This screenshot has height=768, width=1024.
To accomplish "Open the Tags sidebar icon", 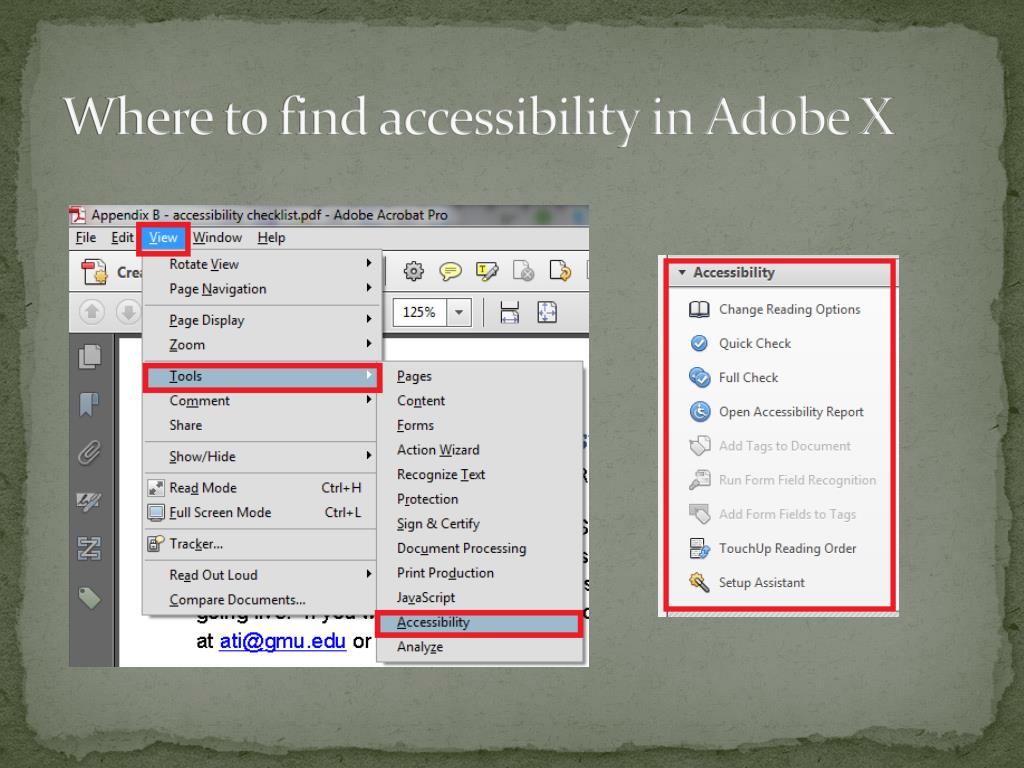I will click(x=89, y=597).
